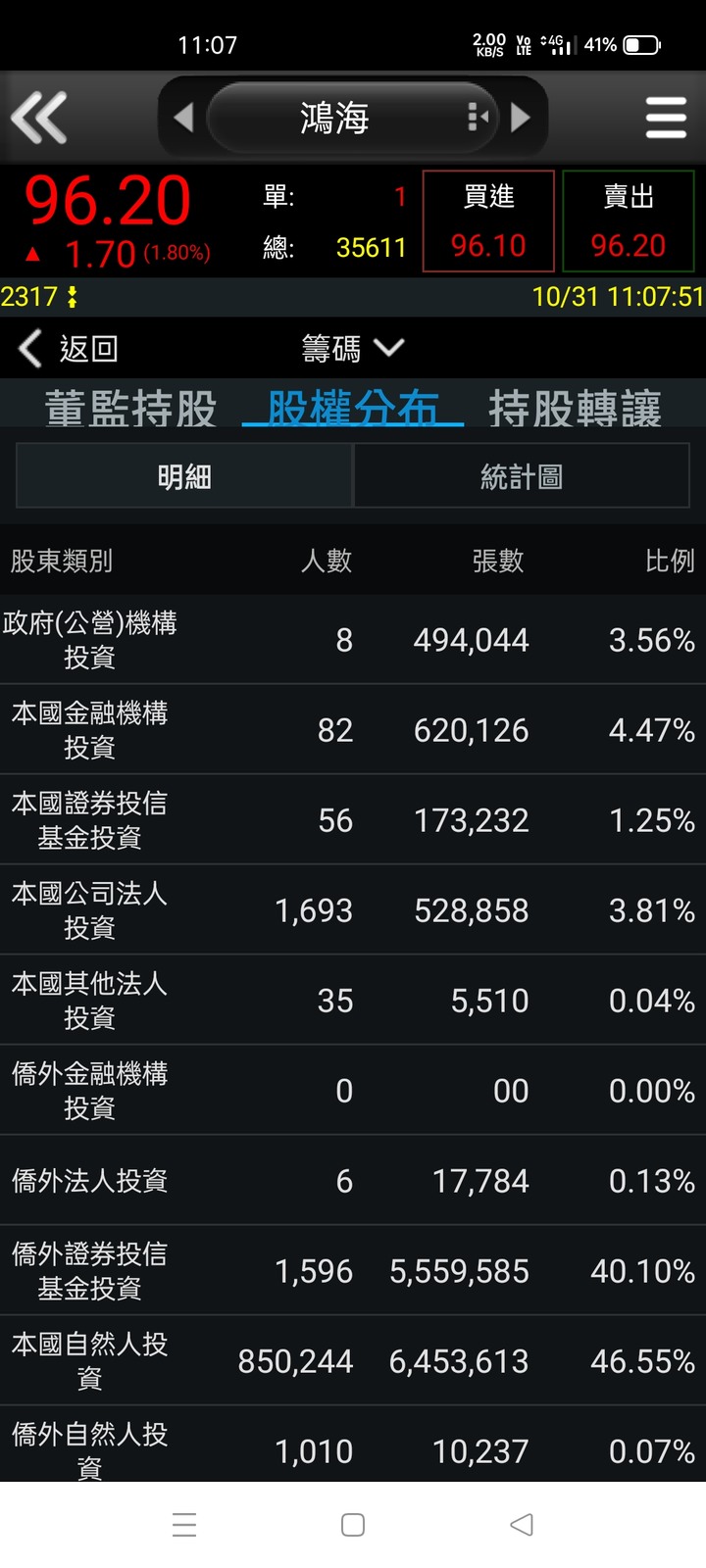Go to next stock with right arrow
Image resolution: width=706 pixels, height=1568 pixels.
521,118
